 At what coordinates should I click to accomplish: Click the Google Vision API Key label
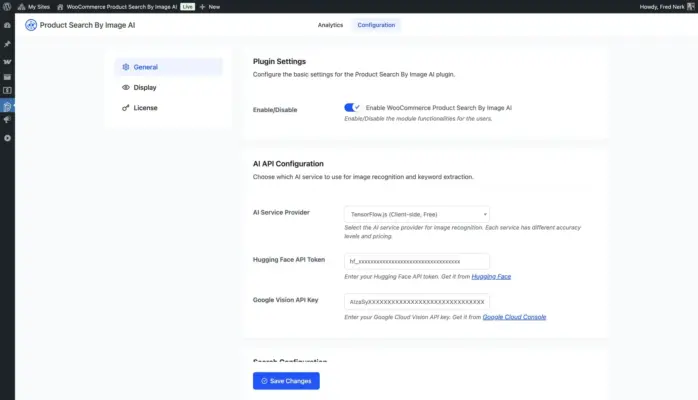[x=285, y=300]
